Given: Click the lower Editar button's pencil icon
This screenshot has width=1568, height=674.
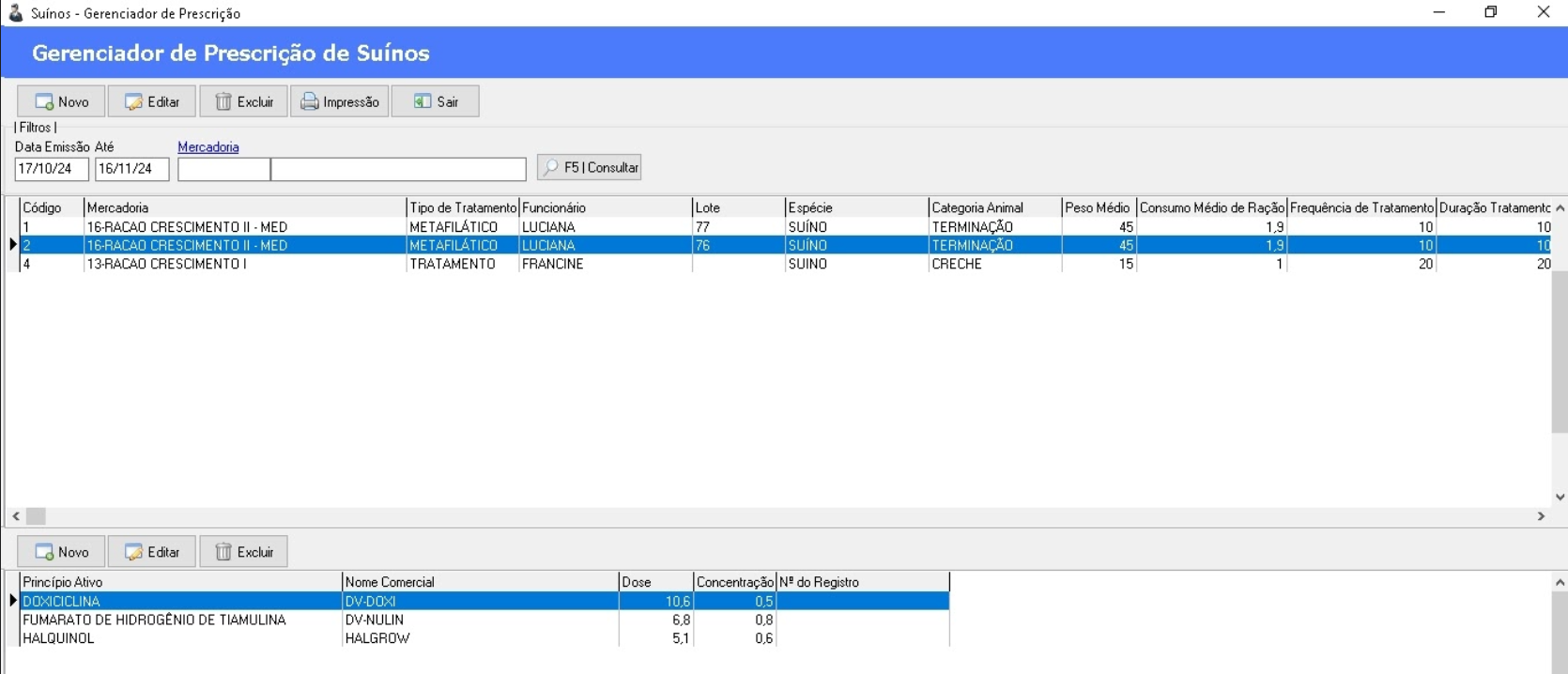Looking at the screenshot, I should tap(134, 552).
